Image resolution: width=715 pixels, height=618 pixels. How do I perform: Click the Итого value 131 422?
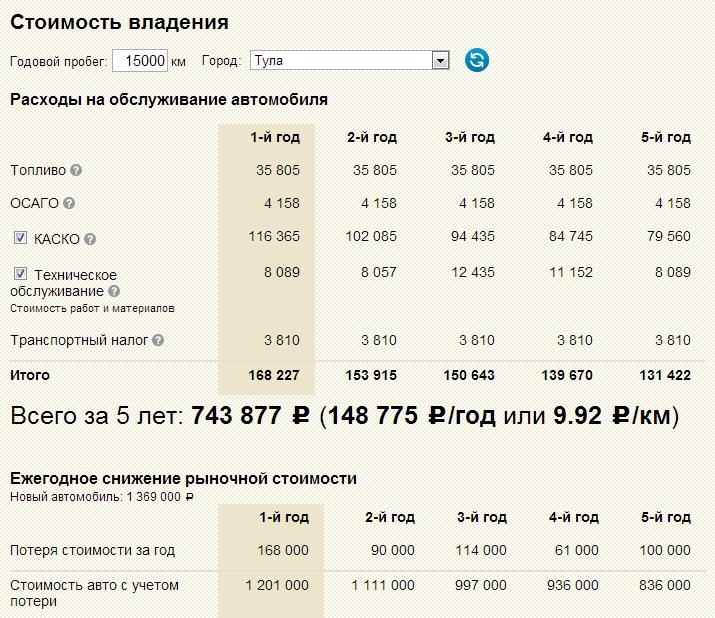pyautogui.click(x=665, y=375)
